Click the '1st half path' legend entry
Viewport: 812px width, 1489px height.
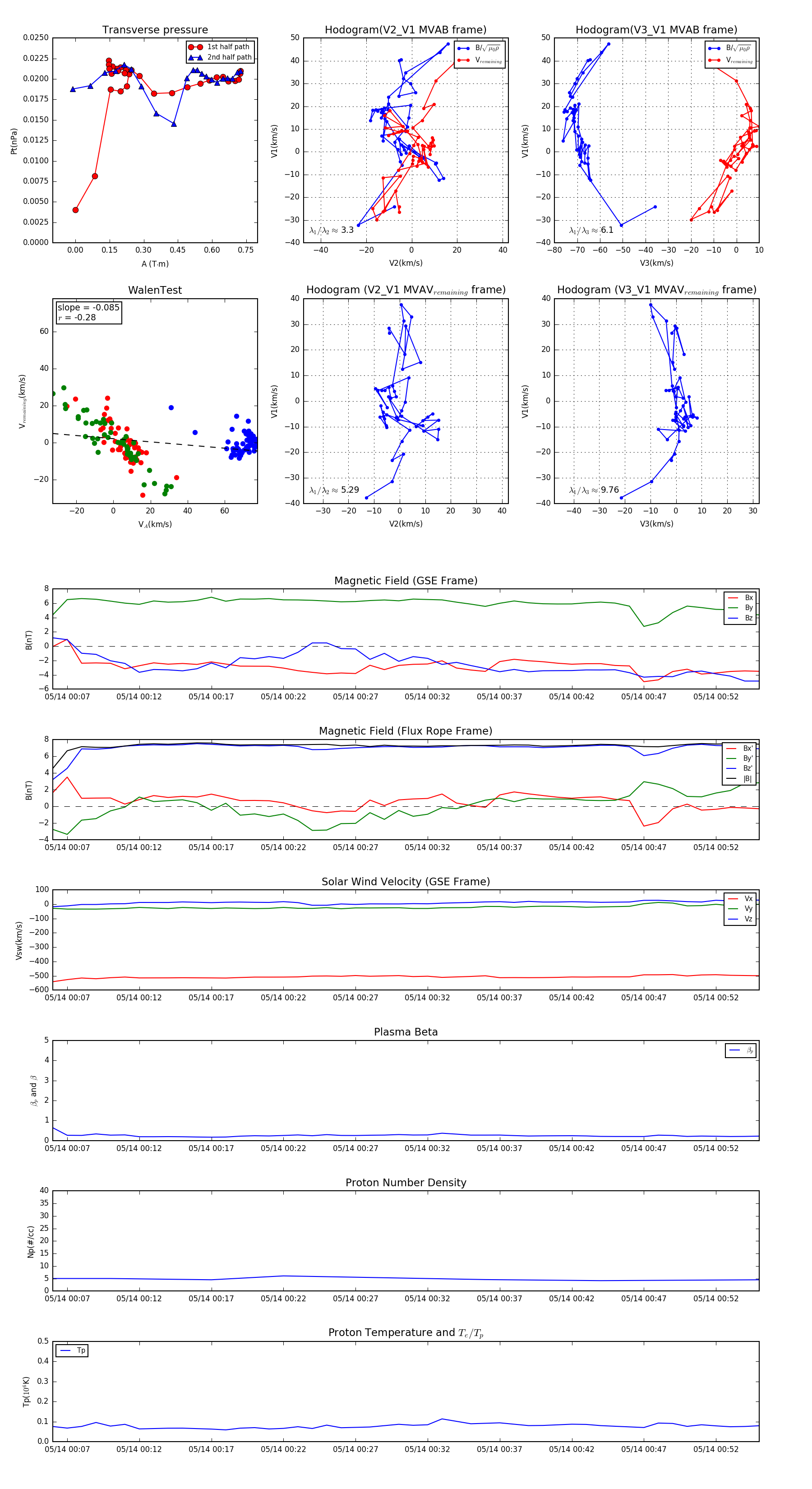pos(220,47)
